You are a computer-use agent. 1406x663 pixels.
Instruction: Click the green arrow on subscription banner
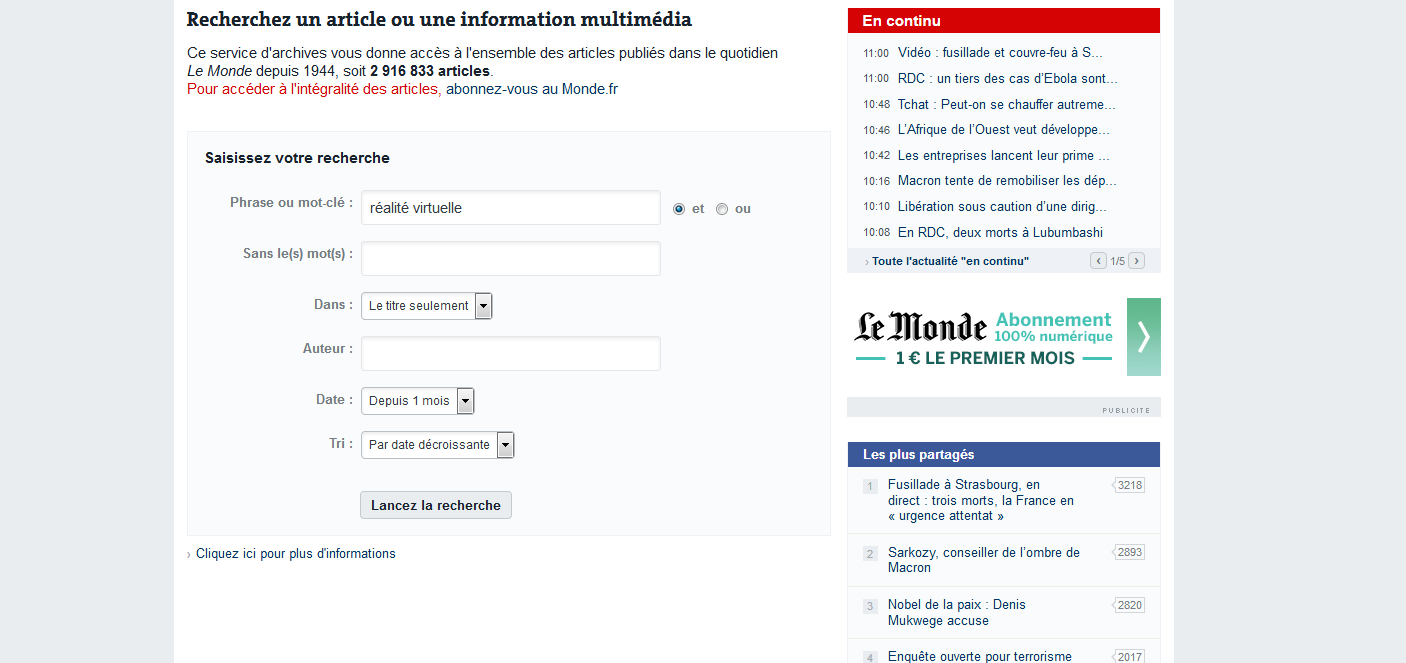1143,337
